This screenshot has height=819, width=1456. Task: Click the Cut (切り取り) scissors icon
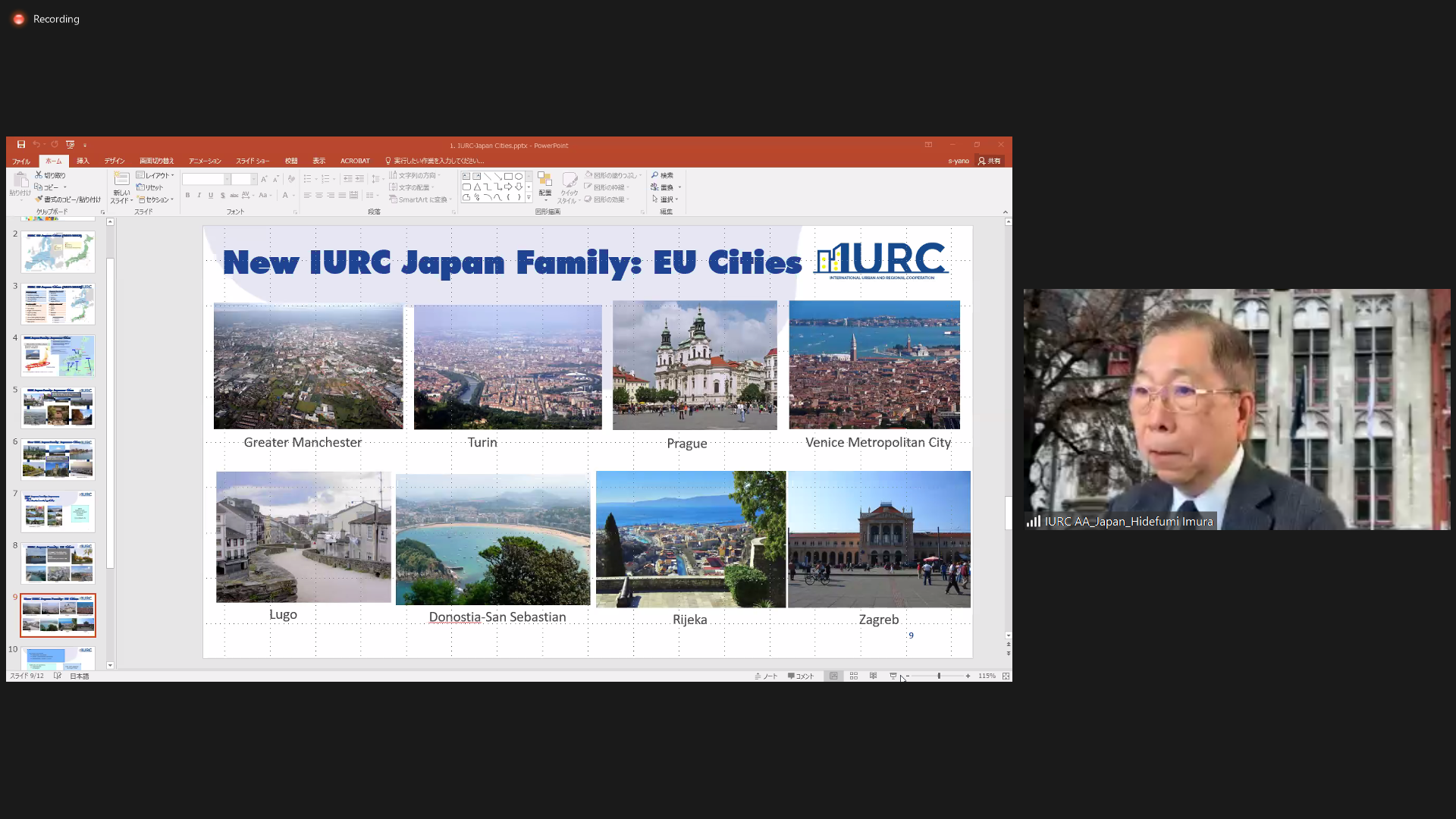point(39,175)
